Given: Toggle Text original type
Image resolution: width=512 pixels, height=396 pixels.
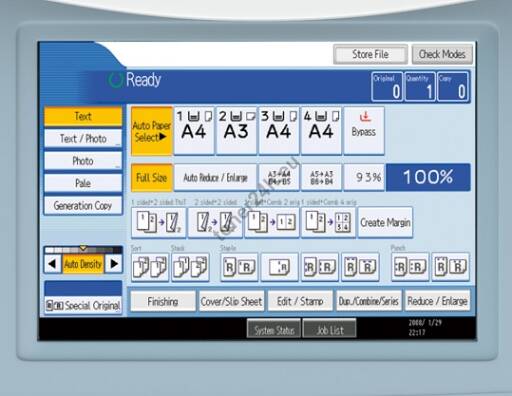Looking at the screenshot, I should (83, 116).
